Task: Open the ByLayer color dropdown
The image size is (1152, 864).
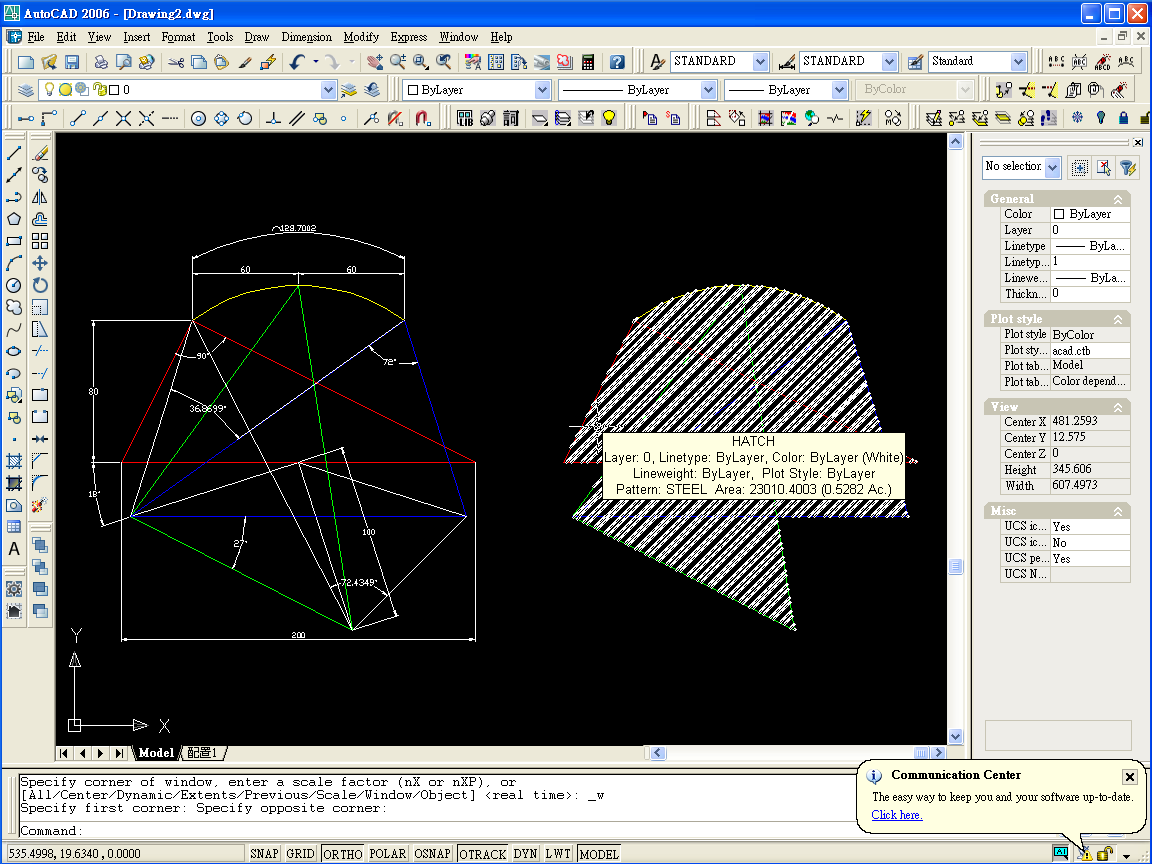Action: [542, 90]
